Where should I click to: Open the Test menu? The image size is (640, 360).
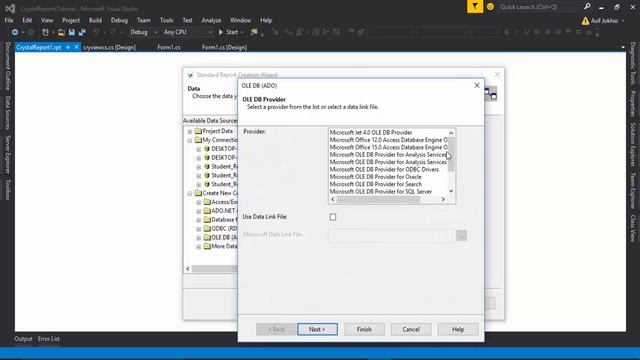tap(187, 20)
